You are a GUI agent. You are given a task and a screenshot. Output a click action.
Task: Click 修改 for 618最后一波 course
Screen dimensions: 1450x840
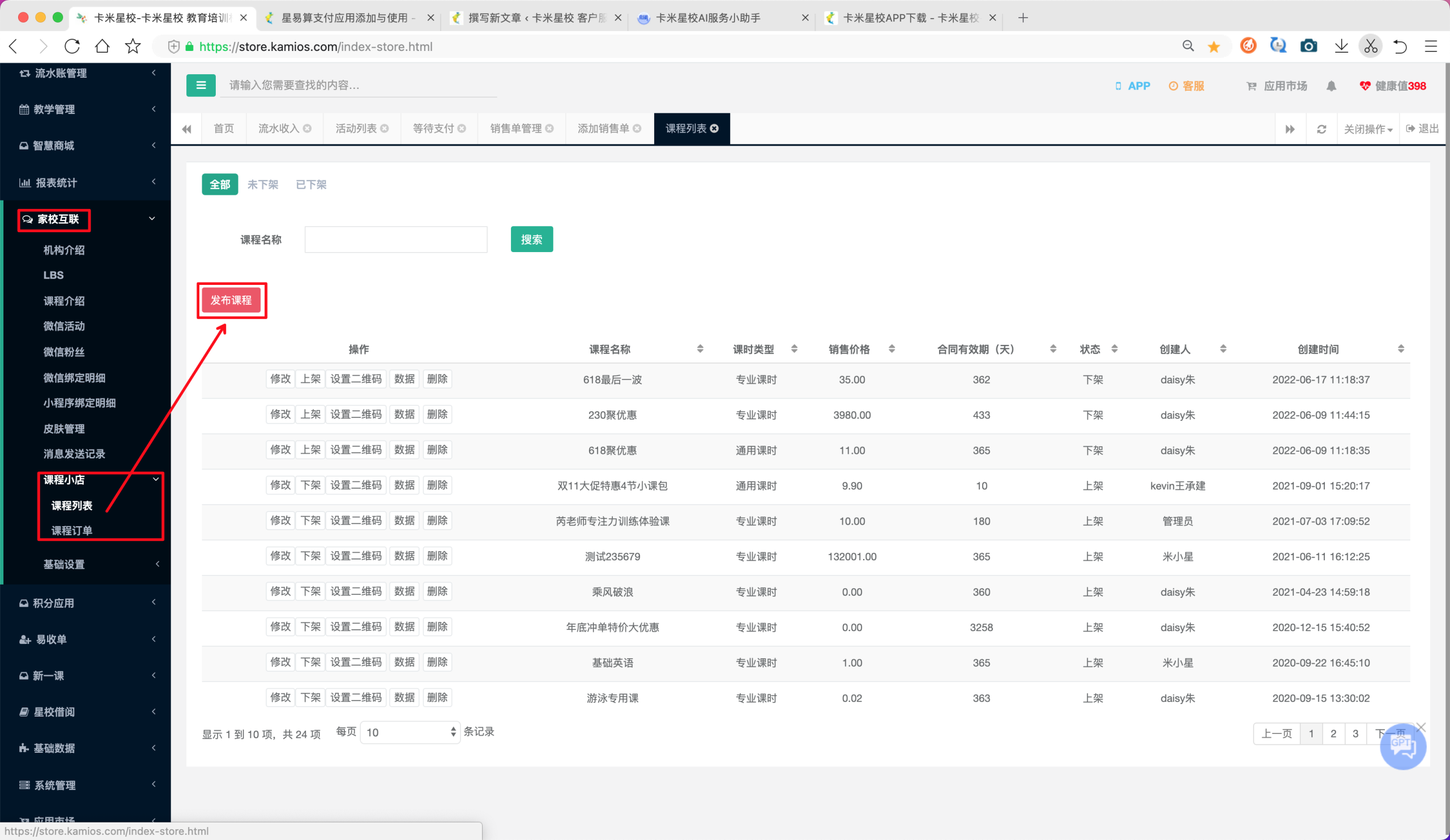280,379
